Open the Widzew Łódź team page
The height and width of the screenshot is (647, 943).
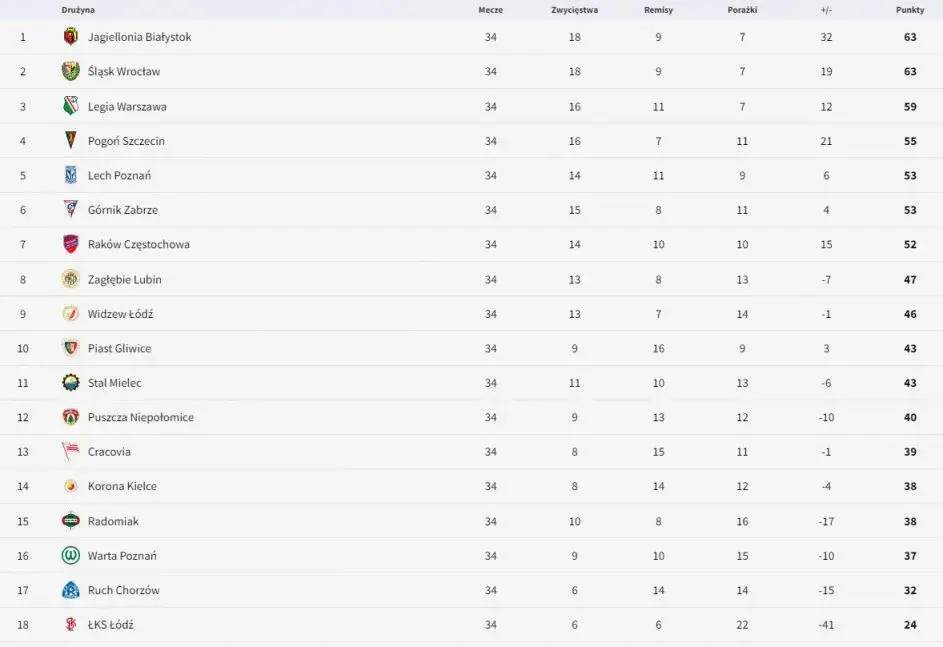[120, 314]
